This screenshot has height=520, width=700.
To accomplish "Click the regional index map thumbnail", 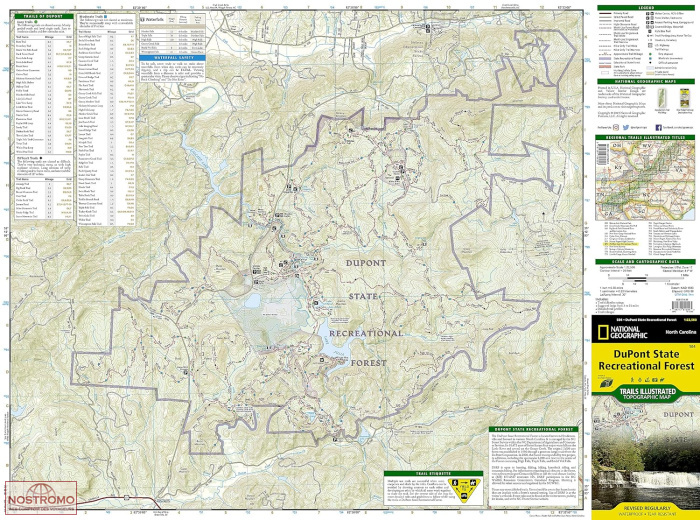I will point(646,181).
